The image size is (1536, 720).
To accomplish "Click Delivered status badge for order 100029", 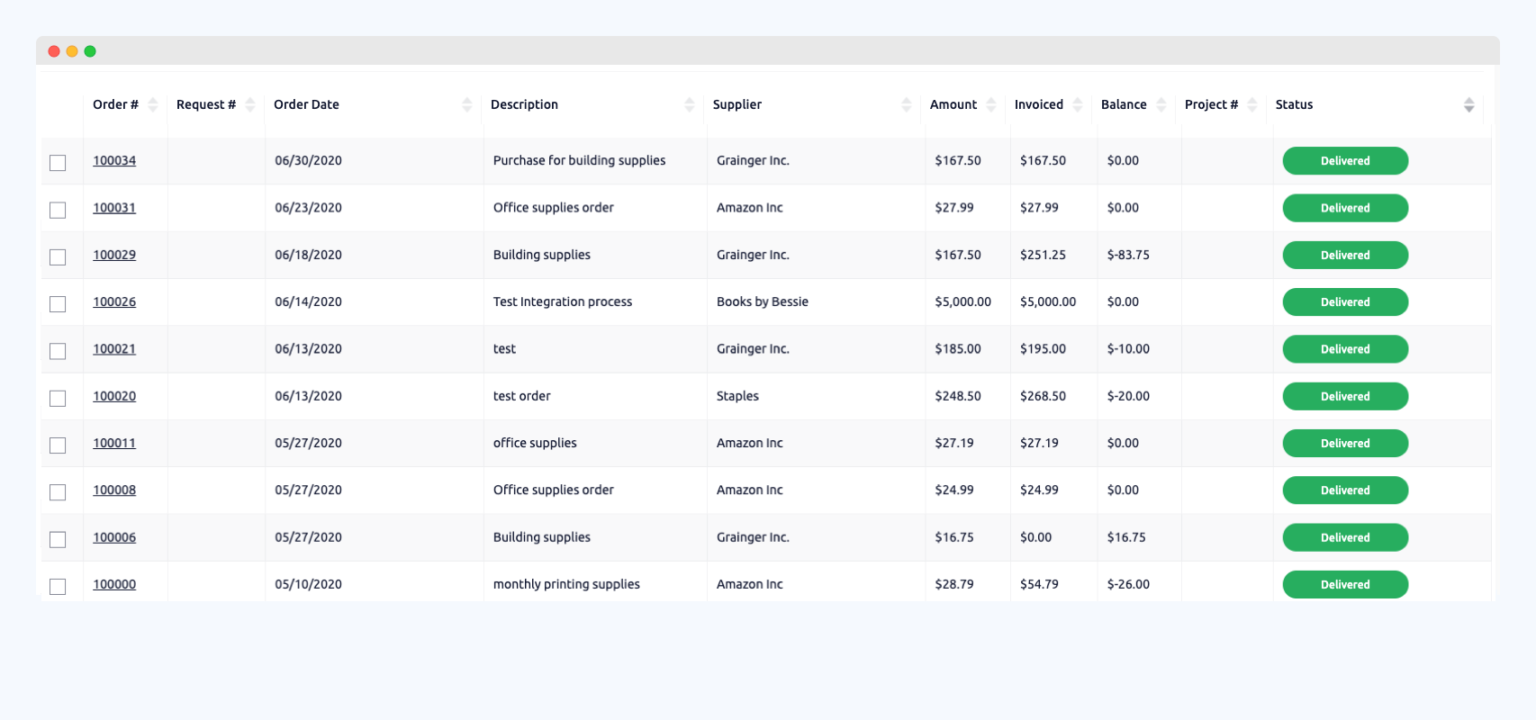I will (1345, 255).
